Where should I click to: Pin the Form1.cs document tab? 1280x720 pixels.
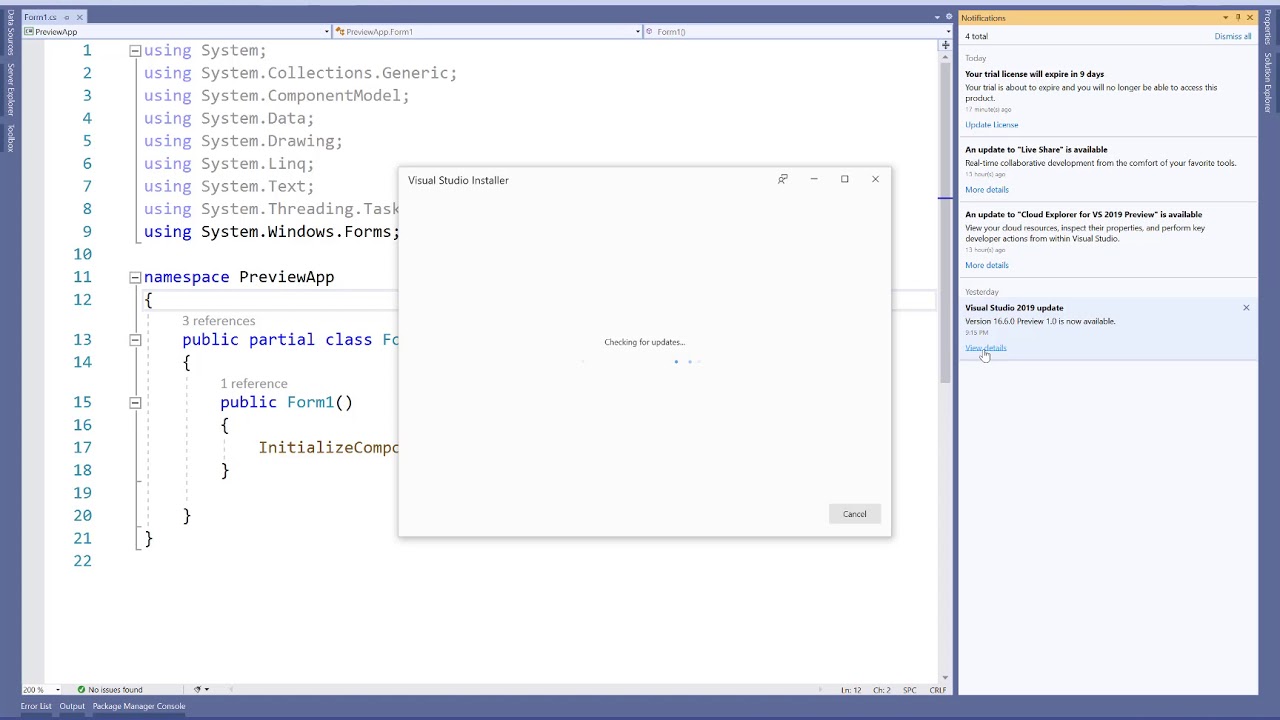click(x=67, y=17)
